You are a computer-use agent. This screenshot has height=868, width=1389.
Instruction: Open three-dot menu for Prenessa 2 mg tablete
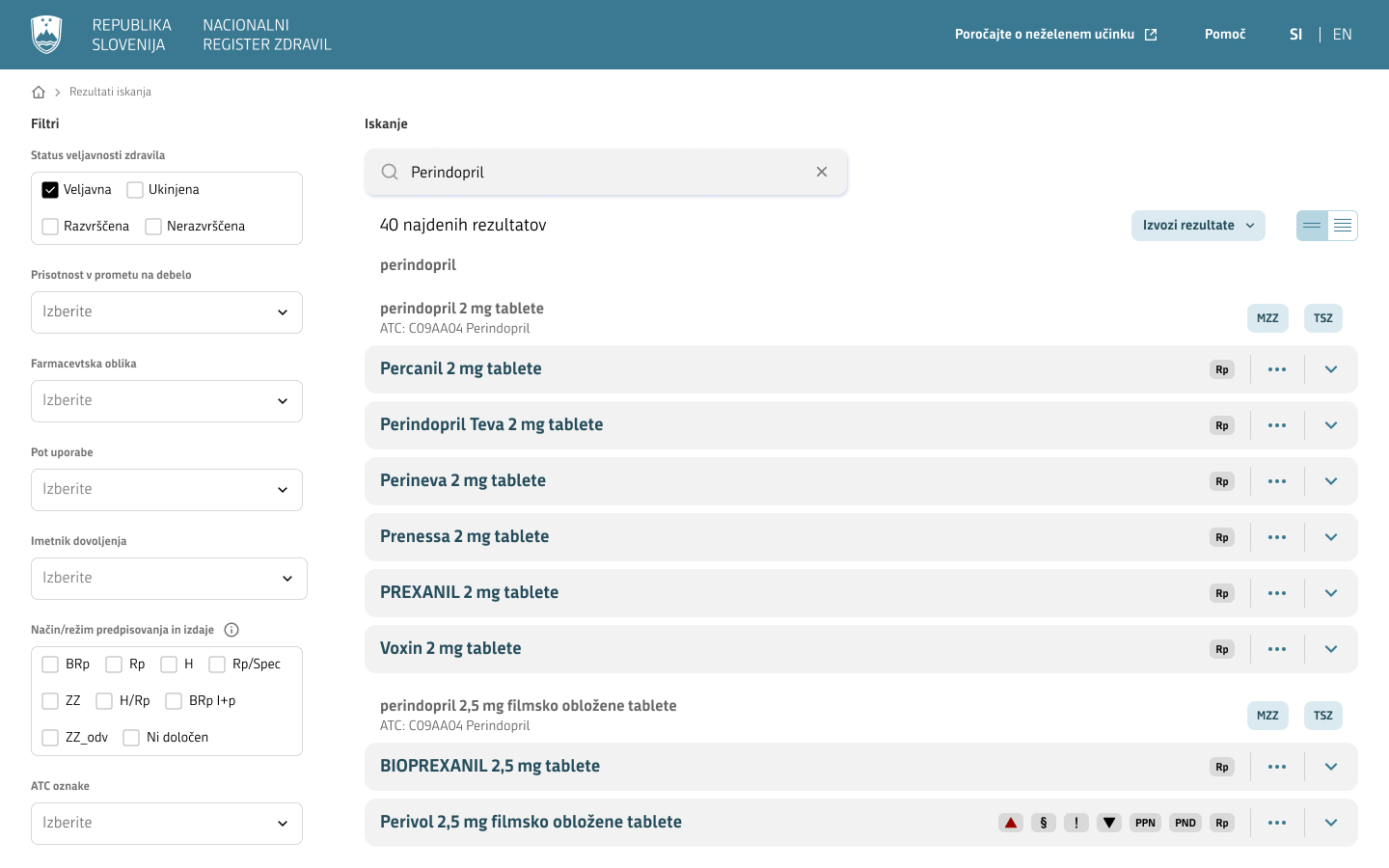point(1277,537)
